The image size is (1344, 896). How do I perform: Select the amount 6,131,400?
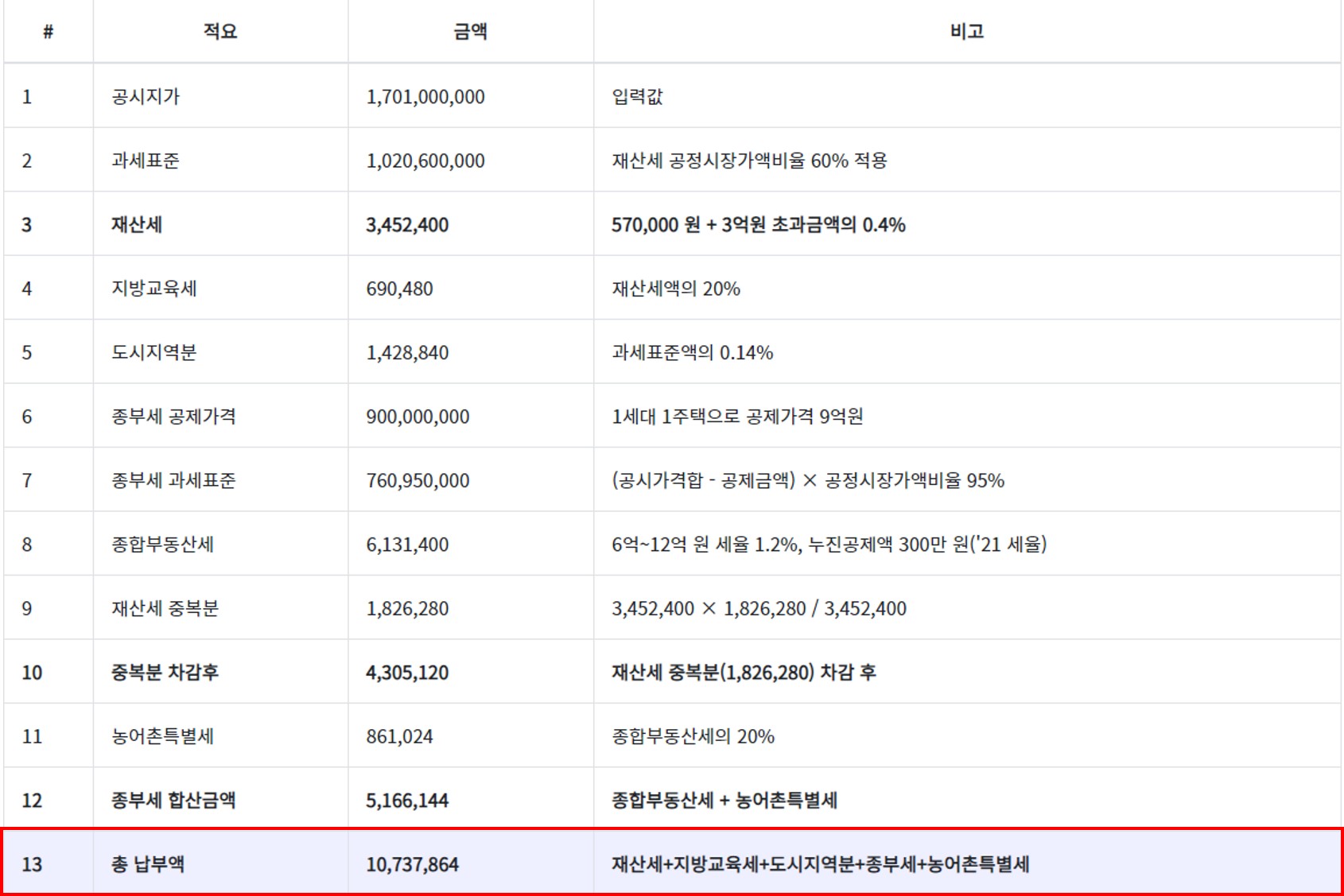click(x=407, y=545)
